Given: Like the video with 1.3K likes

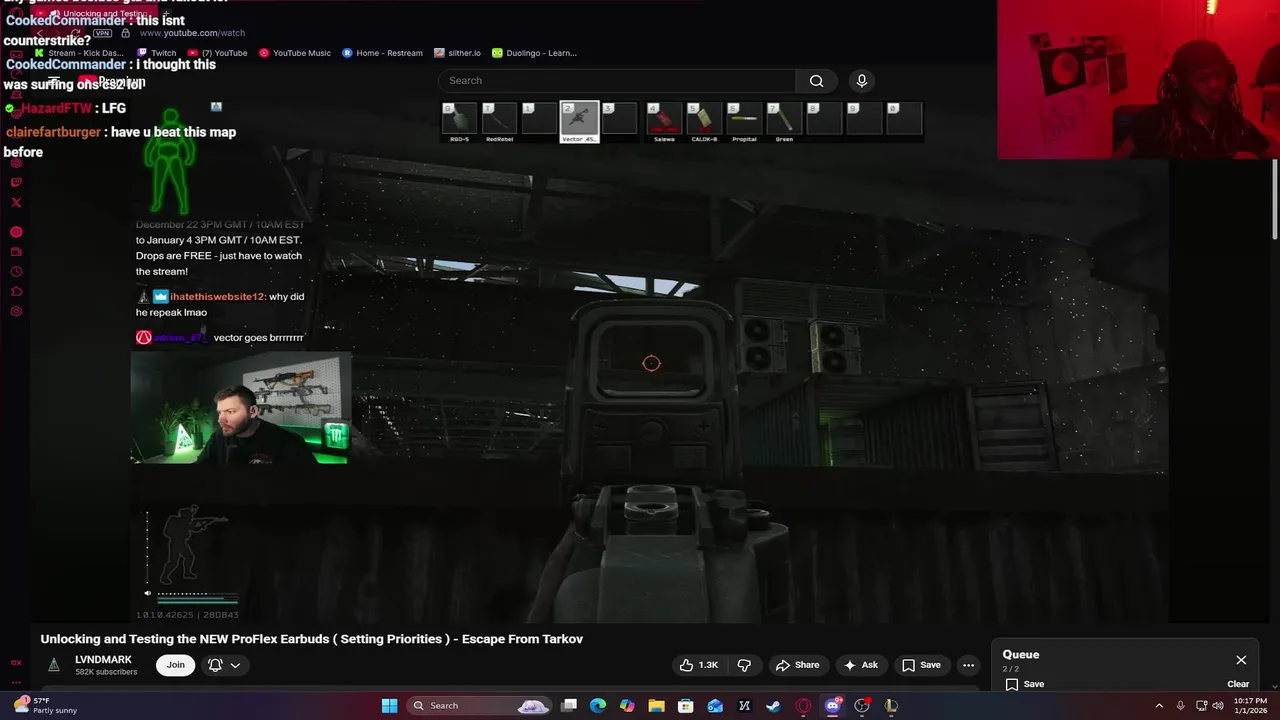Looking at the screenshot, I should click(x=699, y=665).
